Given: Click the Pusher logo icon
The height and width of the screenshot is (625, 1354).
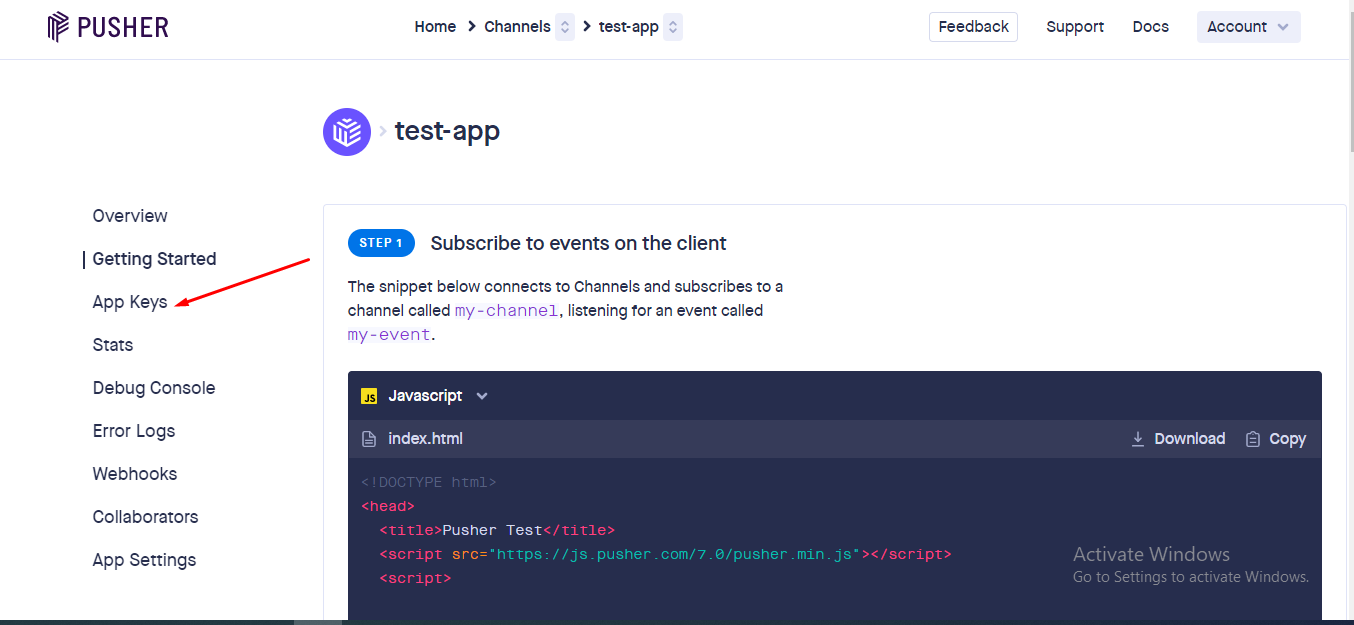Looking at the screenshot, I should click(58, 27).
